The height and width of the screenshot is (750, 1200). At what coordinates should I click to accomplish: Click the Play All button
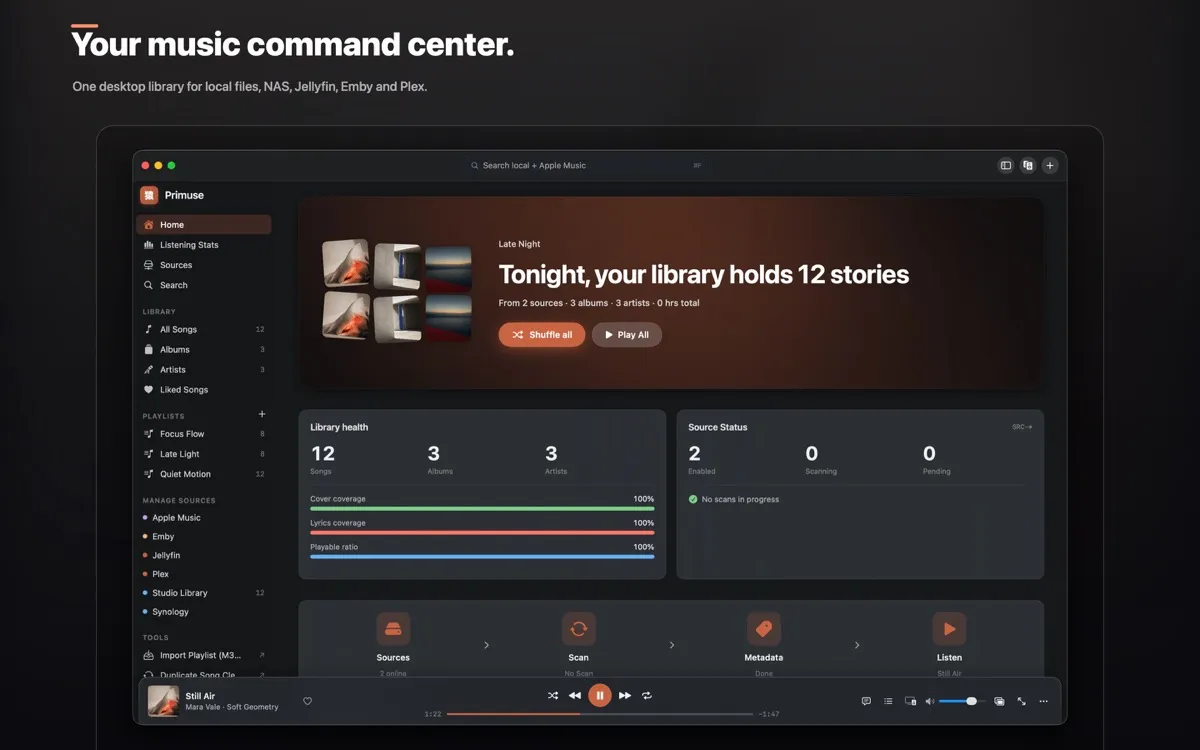coord(627,335)
